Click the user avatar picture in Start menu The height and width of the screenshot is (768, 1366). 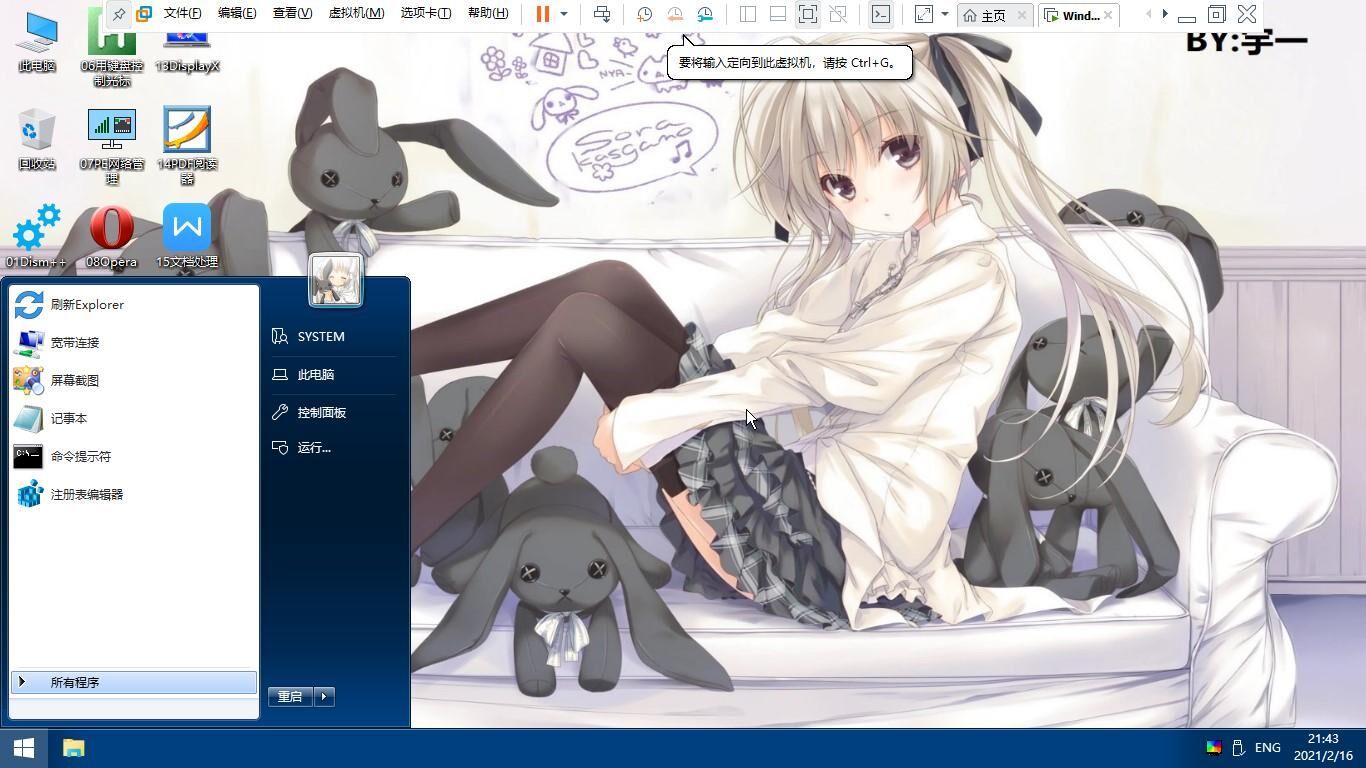(x=335, y=279)
